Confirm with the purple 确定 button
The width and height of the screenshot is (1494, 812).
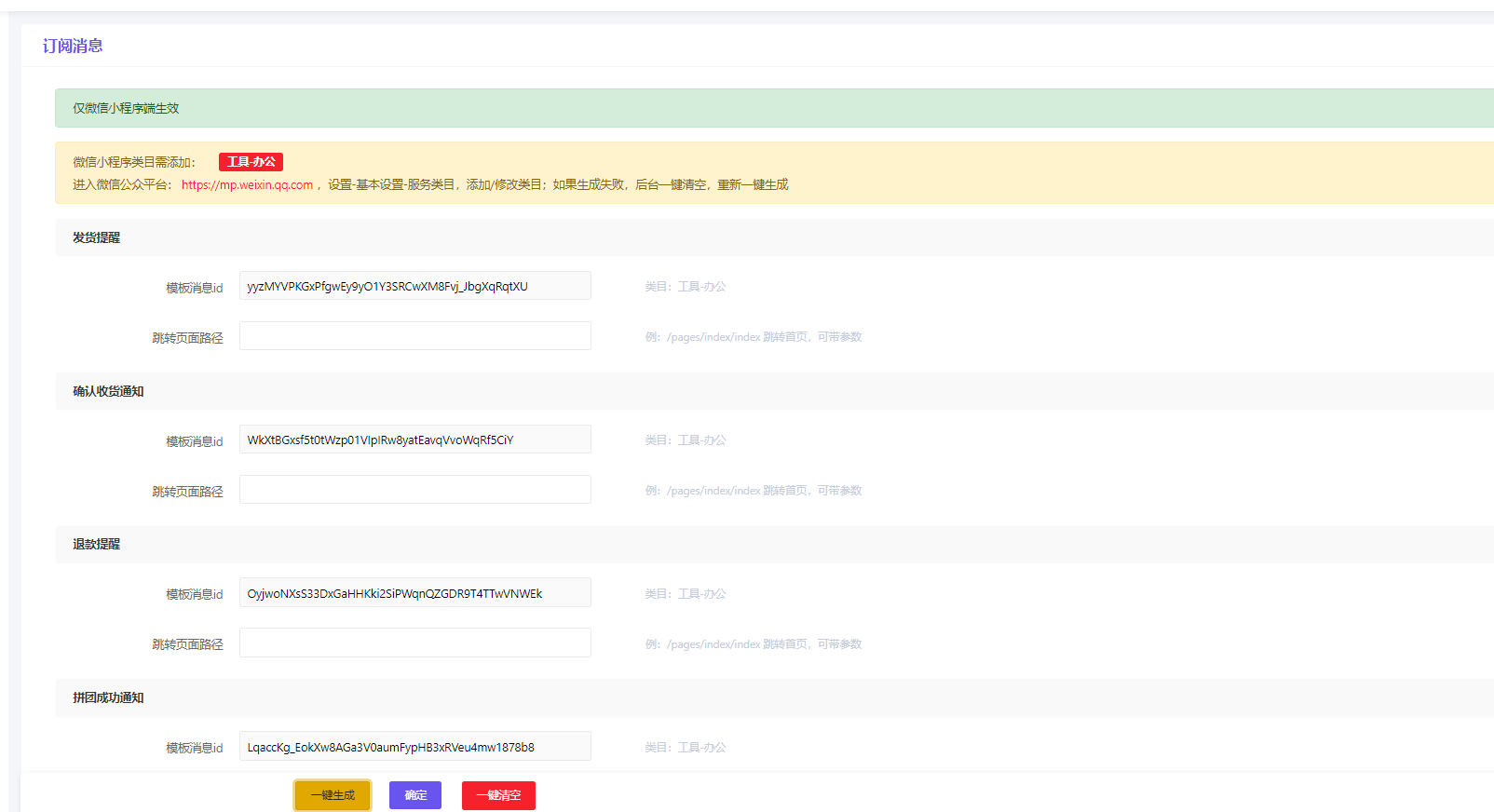[x=415, y=795]
